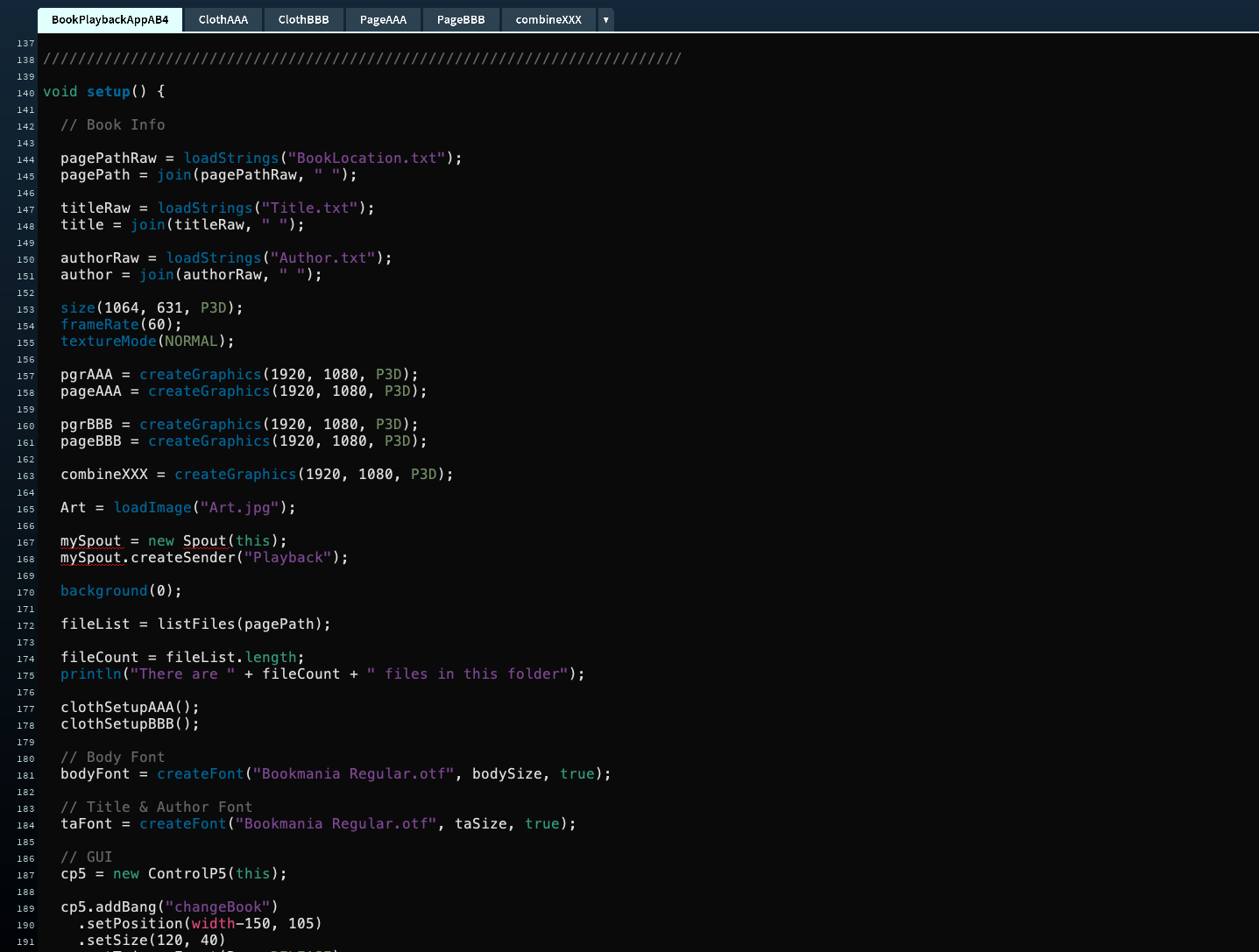The image size is (1259, 952).
Task: Click the setup function name
Action: click(109, 92)
